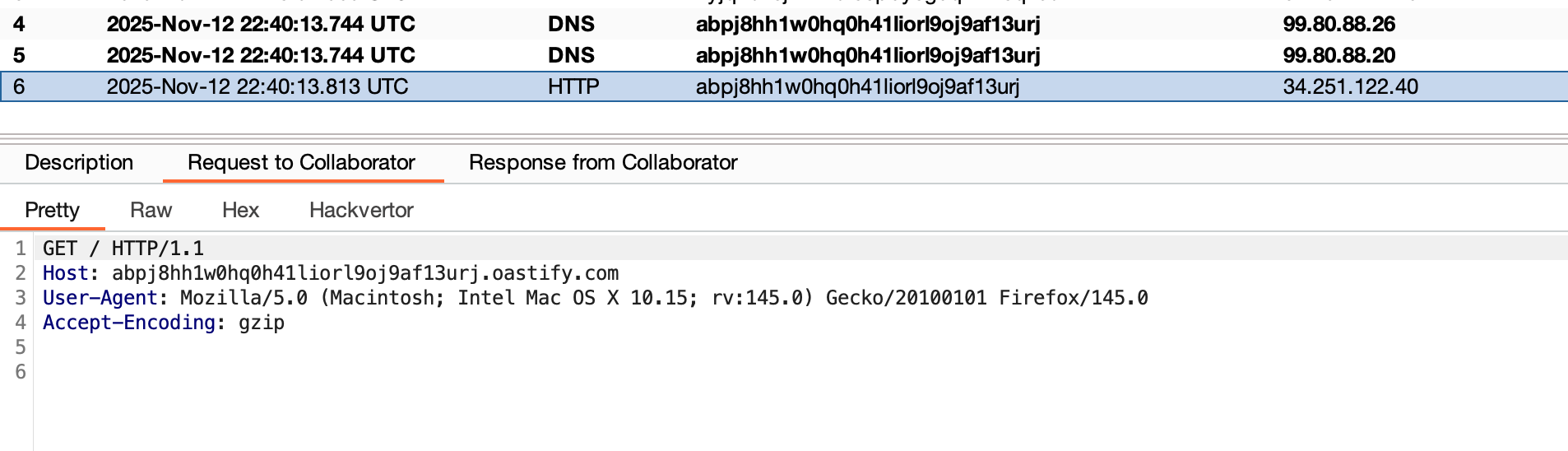The height and width of the screenshot is (451, 1568).
Task: Open the Response from Collaborator tab
Action: [603, 162]
